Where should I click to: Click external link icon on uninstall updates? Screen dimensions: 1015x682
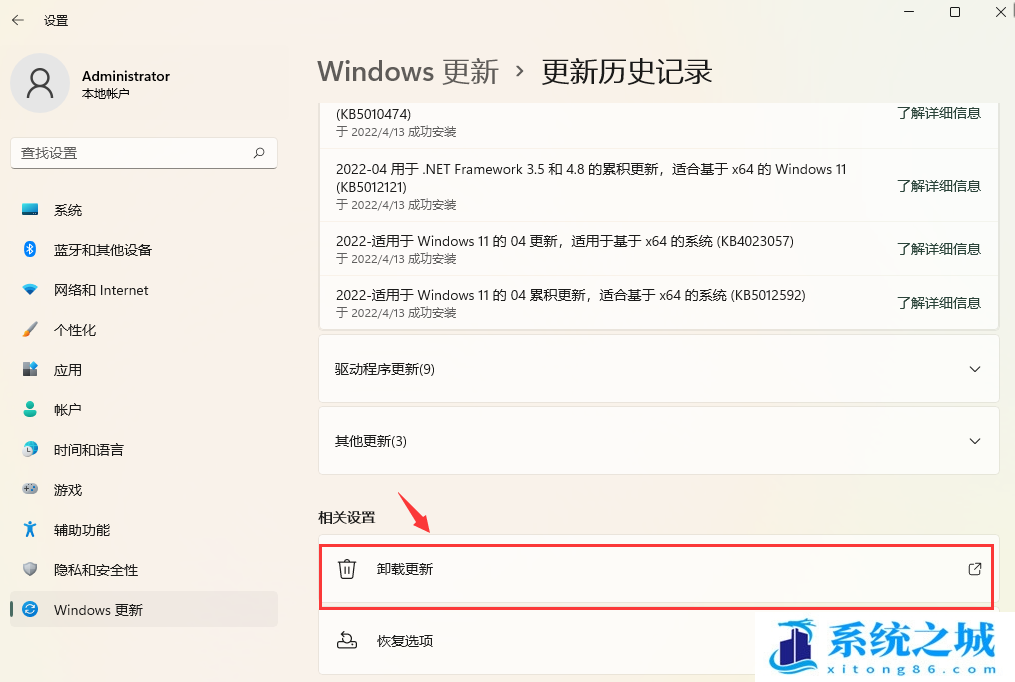(974, 569)
